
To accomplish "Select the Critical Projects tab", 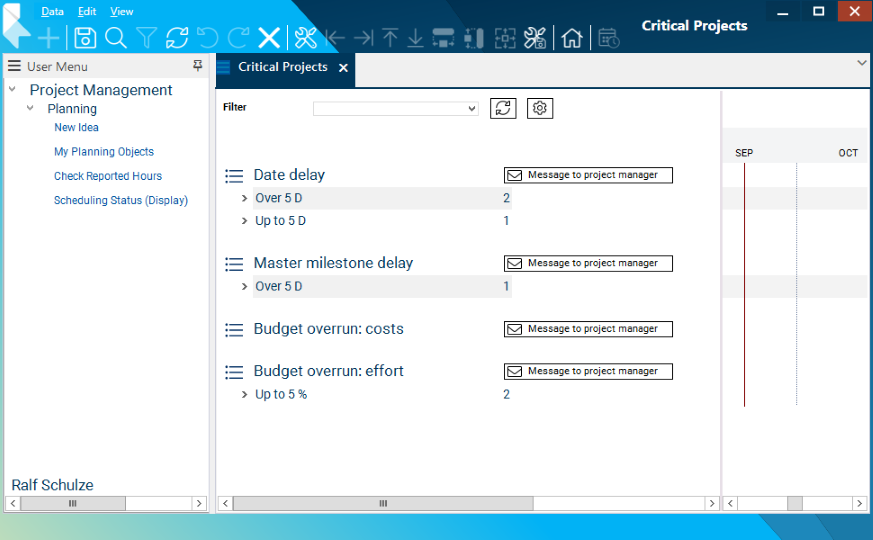I will 283,67.
